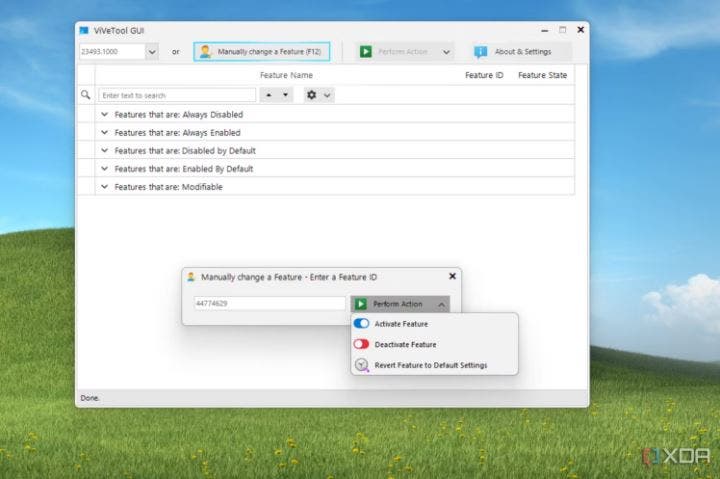Select the 'Features that are: Always Enabled' row text
720x479 pixels.
click(177, 133)
